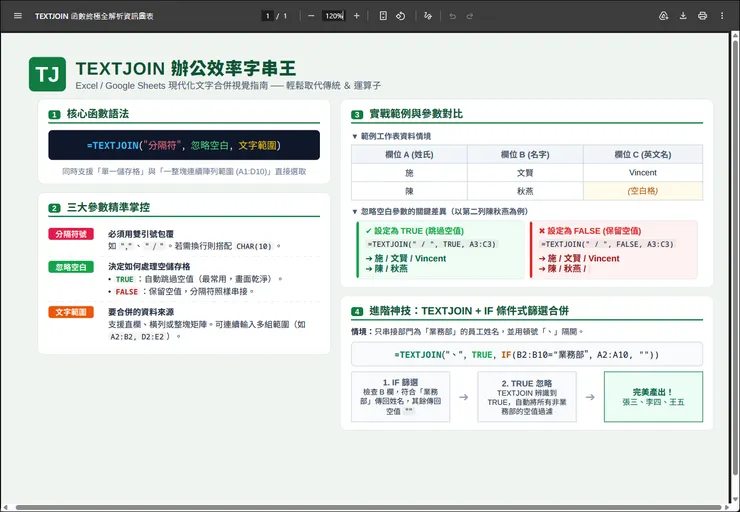Click the yellow (空白格) cell
The width and height of the screenshot is (740, 512).
click(643, 191)
